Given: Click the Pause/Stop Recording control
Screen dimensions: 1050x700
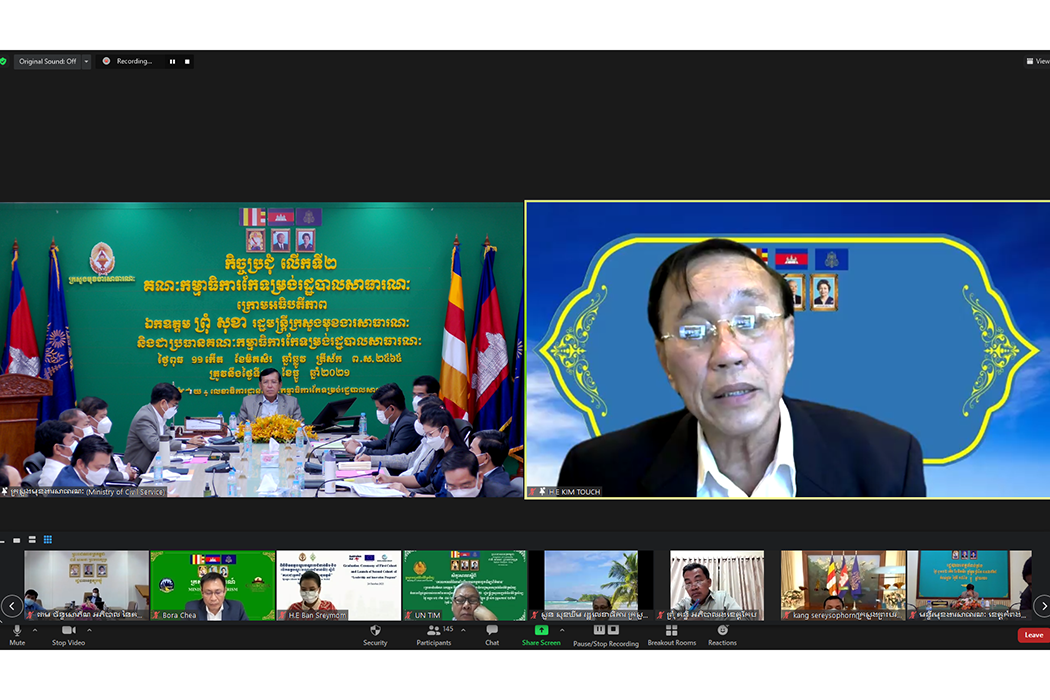Looking at the screenshot, I should 605,631.
